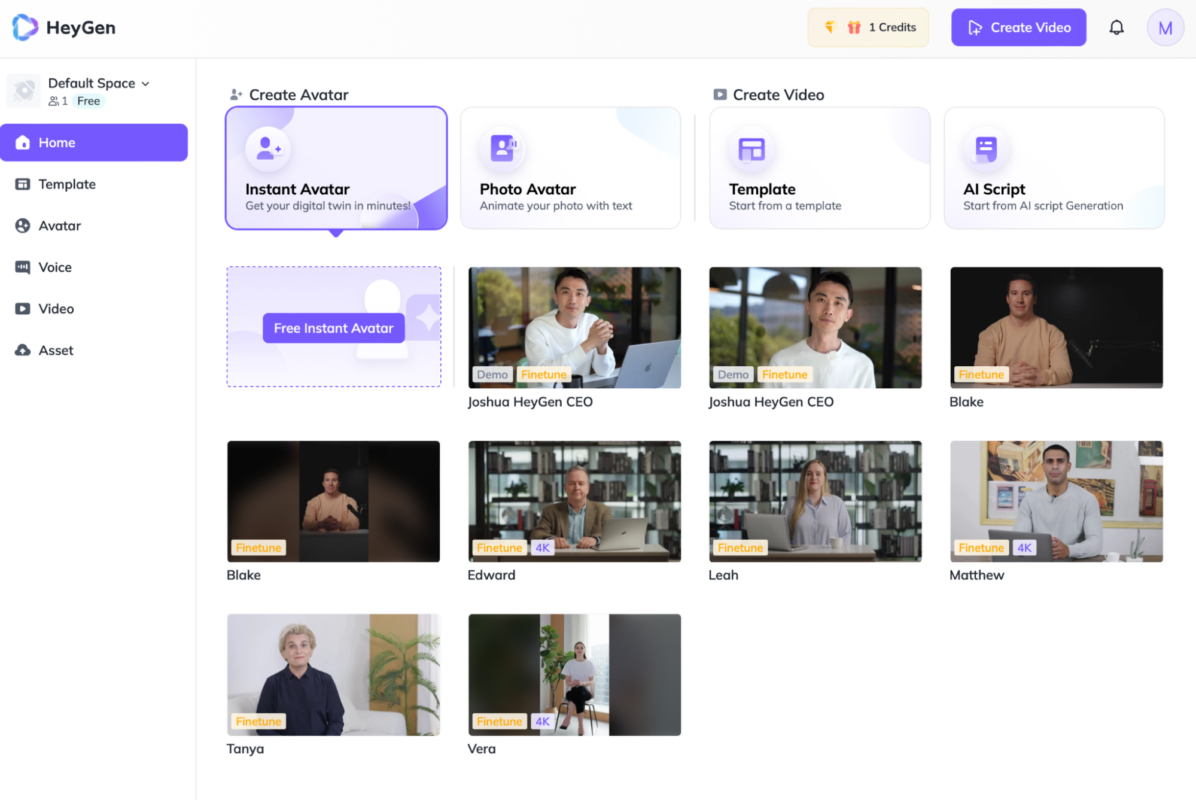Click the Free Instant Avatar button
The width and height of the screenshot is (1196, 800).
(333, 328)
